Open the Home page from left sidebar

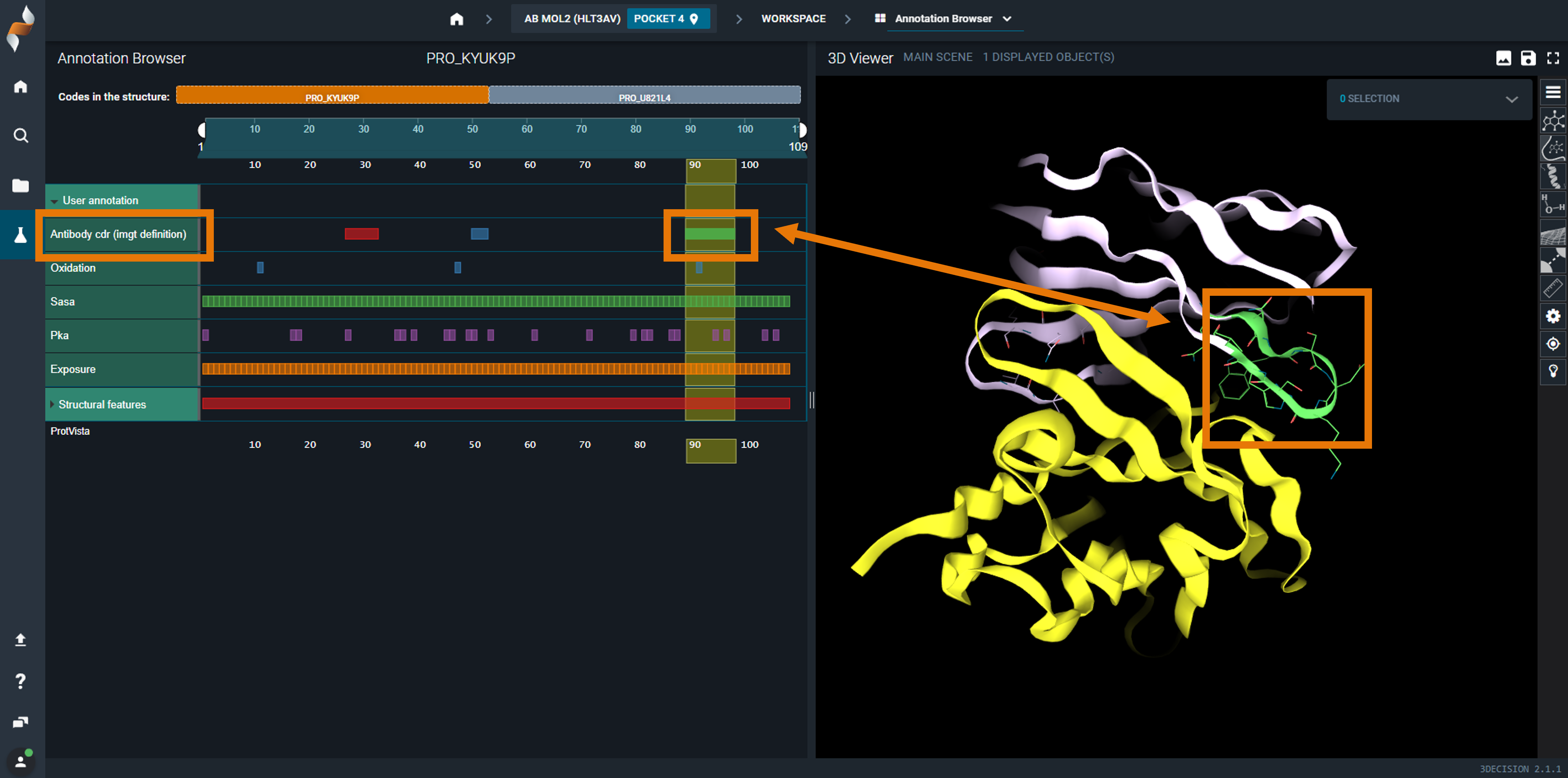tap(21, 87)
